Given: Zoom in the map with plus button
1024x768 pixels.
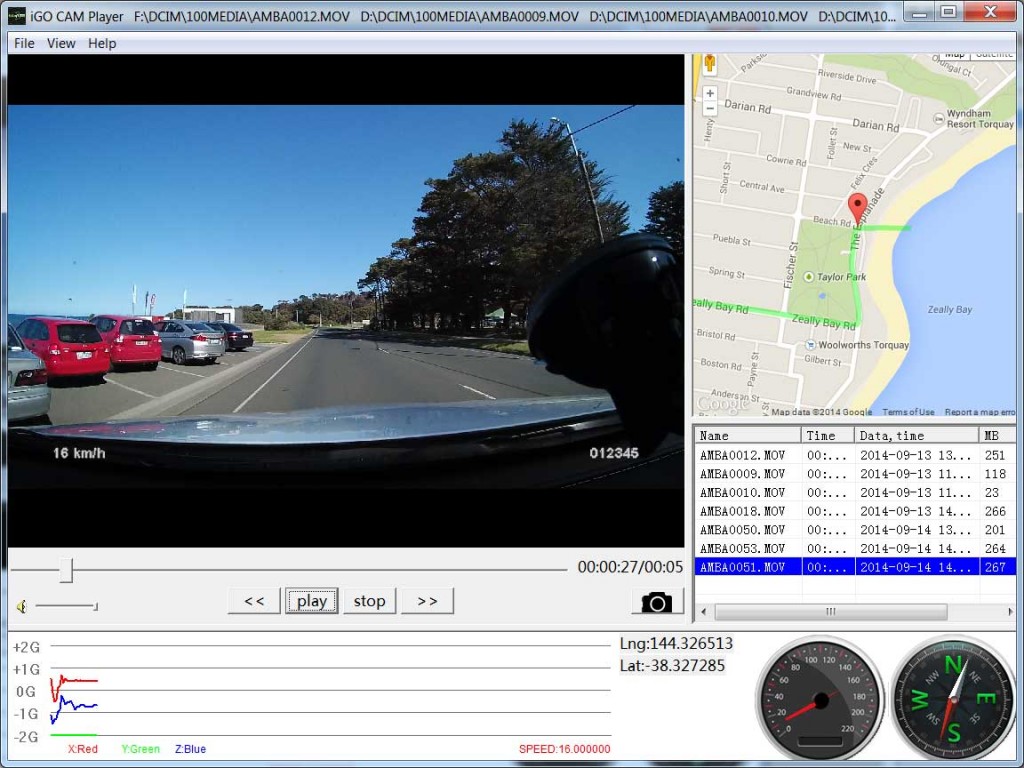Looking at the screenshot, I should click(x=710, y=93).
